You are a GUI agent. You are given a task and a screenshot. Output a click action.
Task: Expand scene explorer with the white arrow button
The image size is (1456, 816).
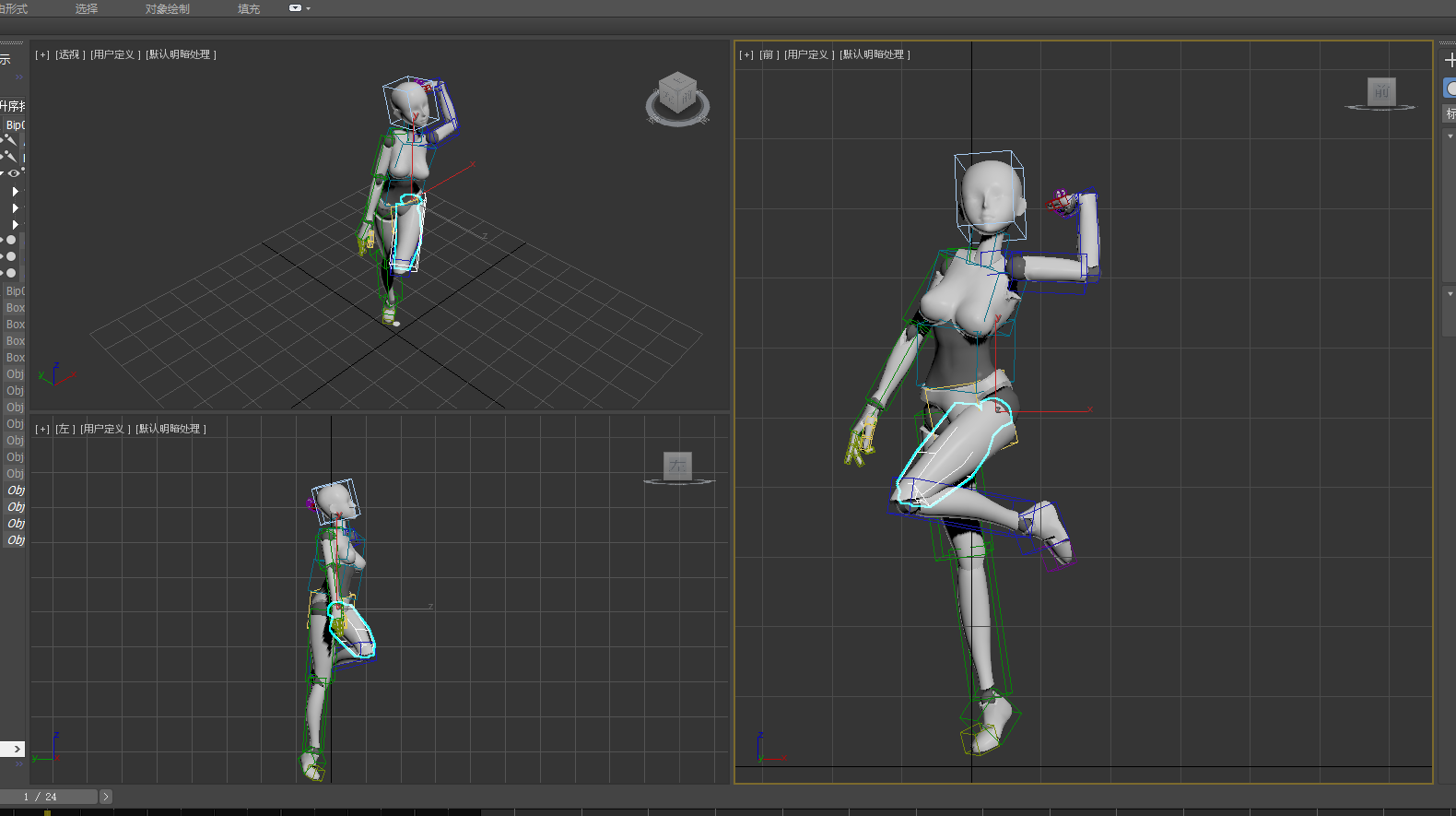pos(12,749)
